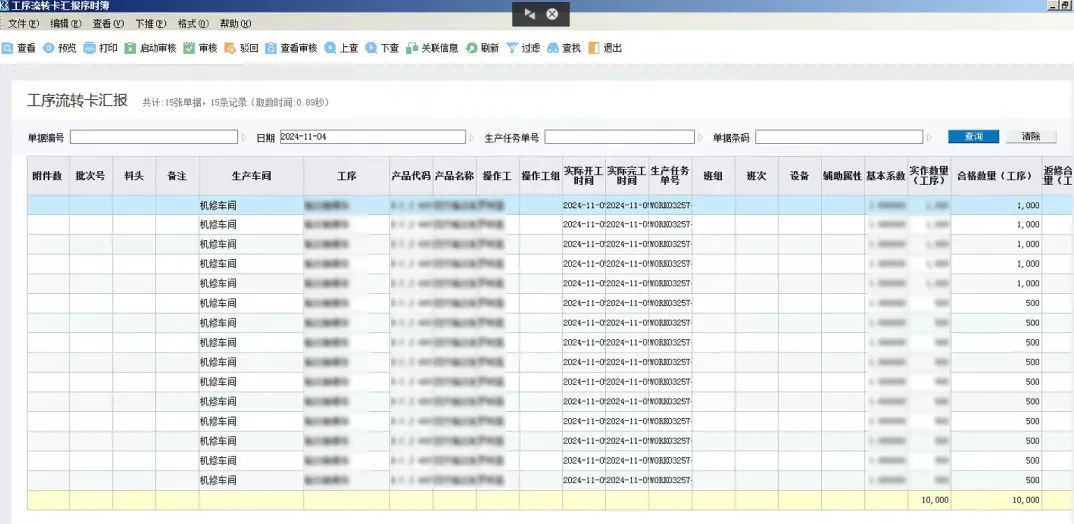
Task: Sort by the 生产车间 column header
Action: coord(251,176)
